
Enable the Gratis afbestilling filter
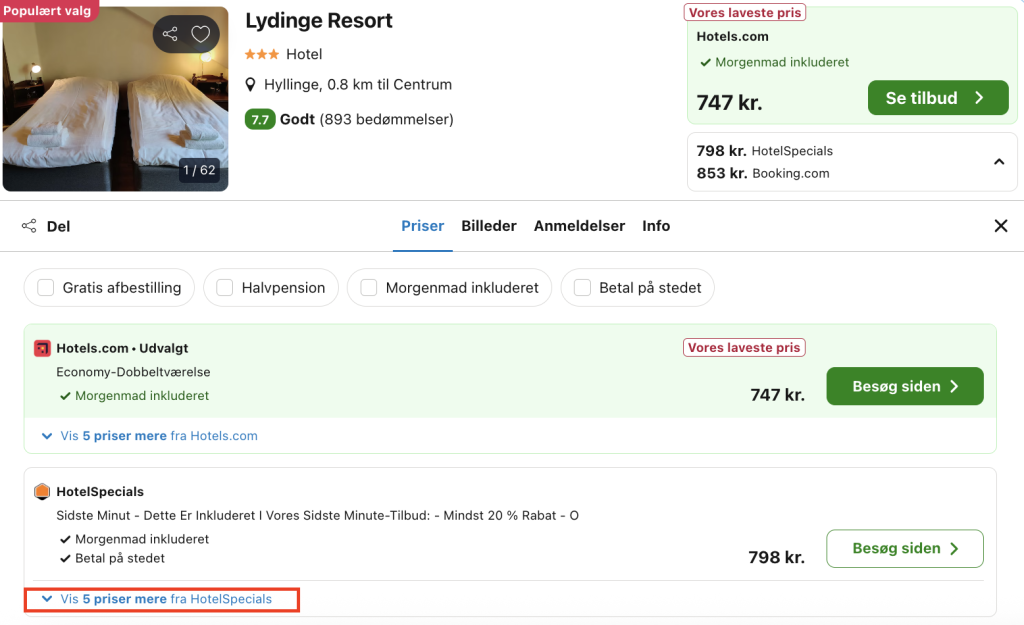coord(46,288)
